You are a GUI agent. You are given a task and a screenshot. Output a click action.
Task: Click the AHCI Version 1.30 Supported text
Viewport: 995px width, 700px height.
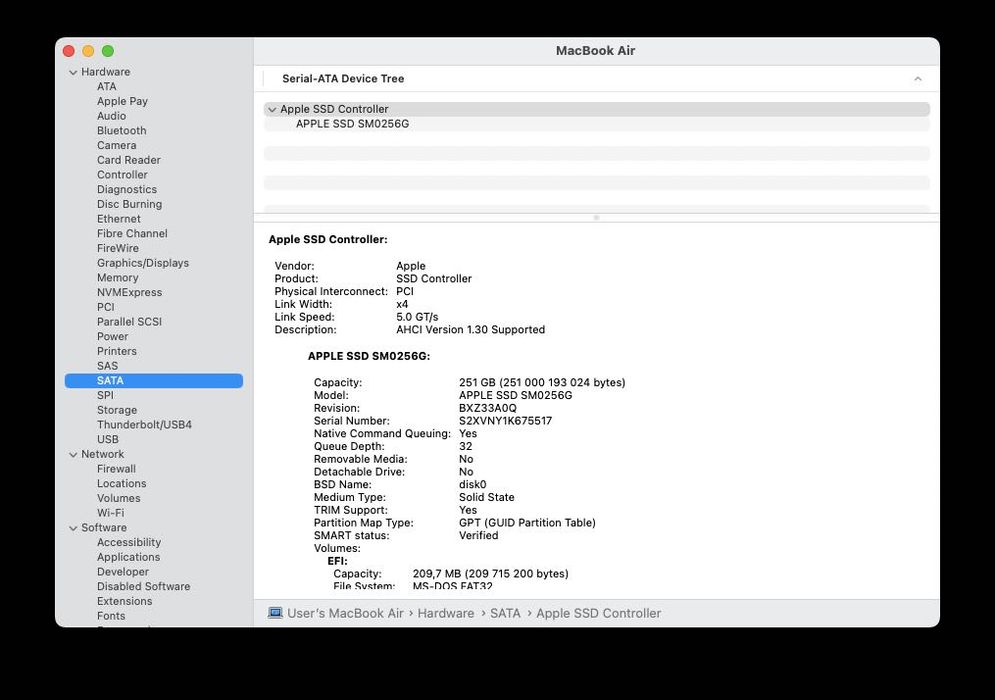(x=470, y=329)
